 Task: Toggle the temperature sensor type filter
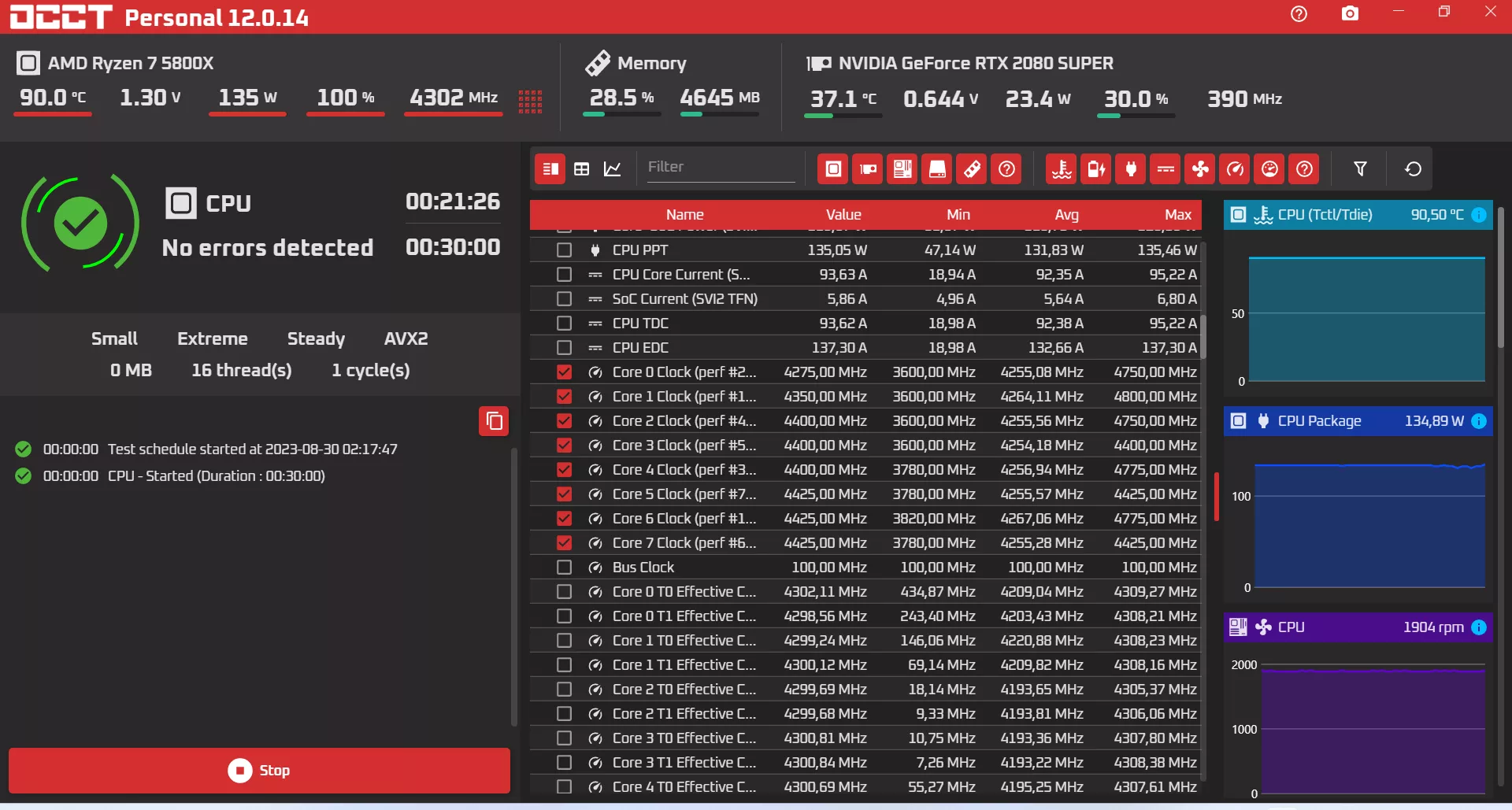[1062, 169]
